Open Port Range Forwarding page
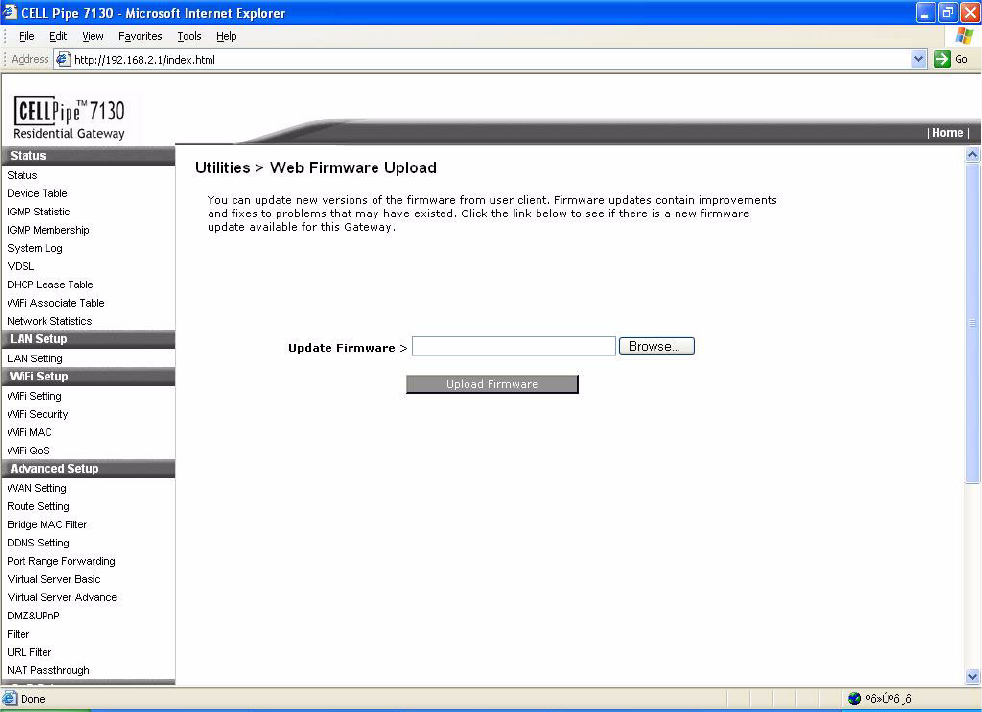 pos(61,562)
